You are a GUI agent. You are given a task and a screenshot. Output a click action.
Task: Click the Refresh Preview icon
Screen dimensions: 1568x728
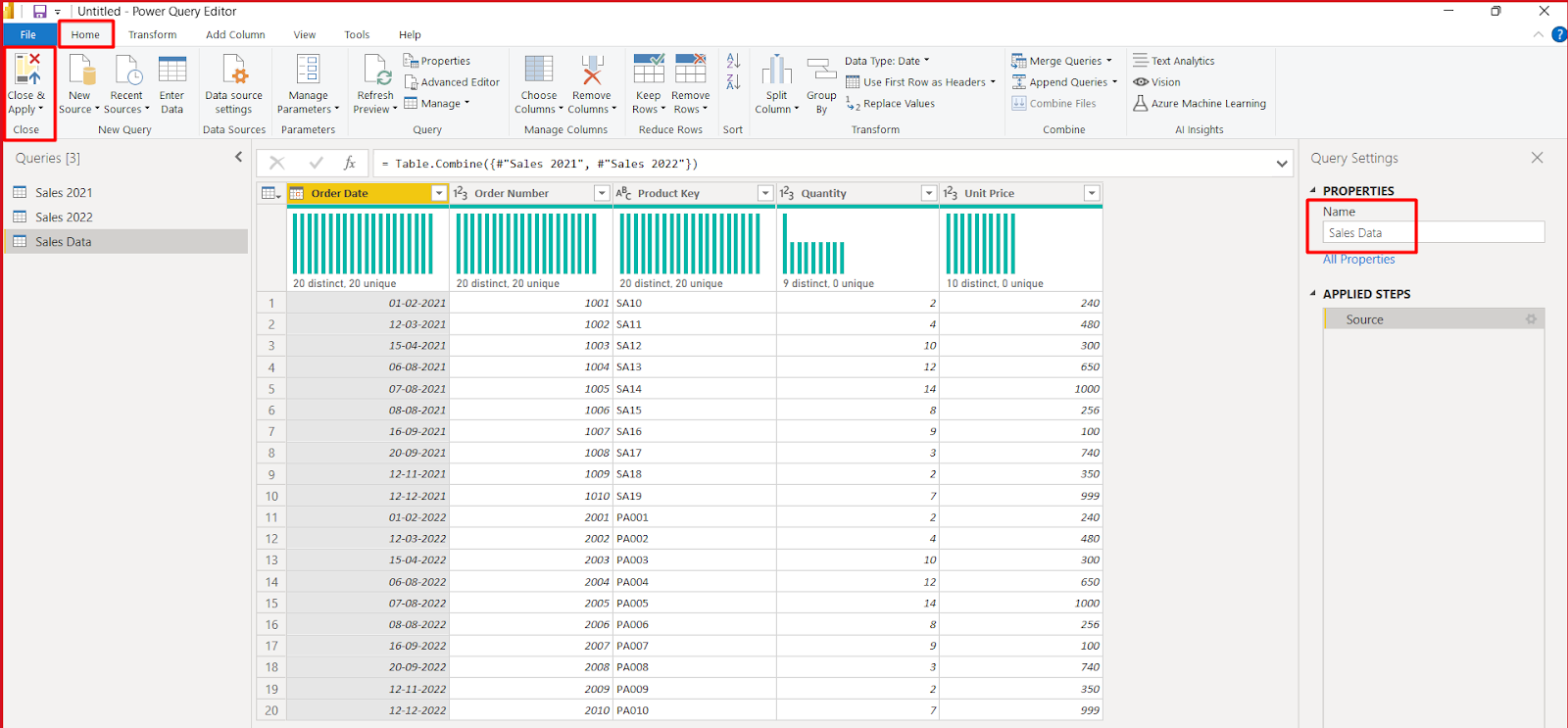375,72
